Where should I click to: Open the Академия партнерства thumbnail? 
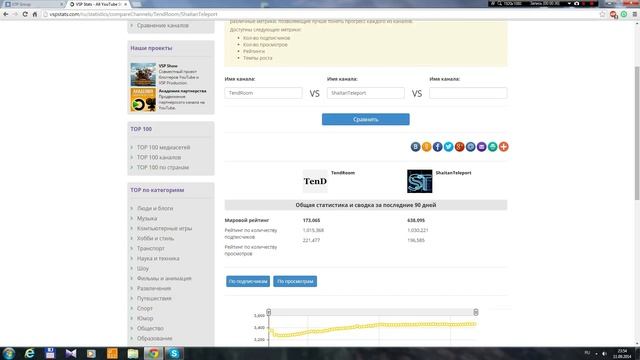point(143,100)
